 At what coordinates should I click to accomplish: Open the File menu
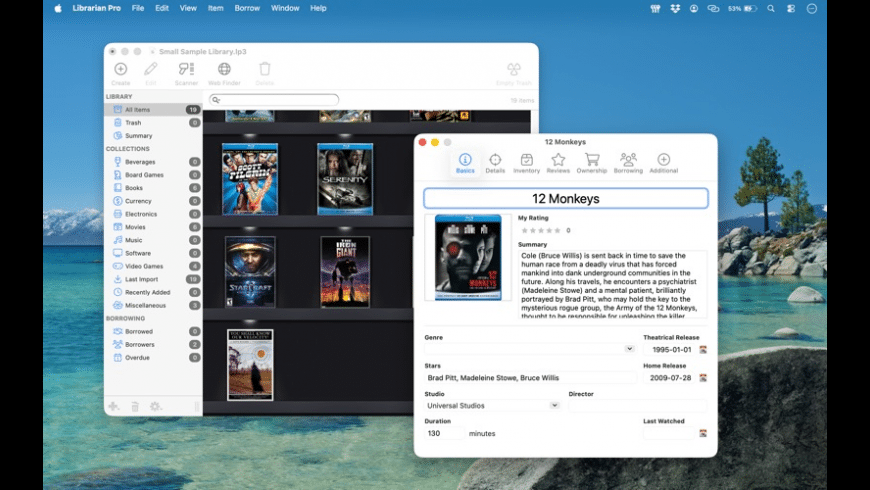click(x=138, y=8)
